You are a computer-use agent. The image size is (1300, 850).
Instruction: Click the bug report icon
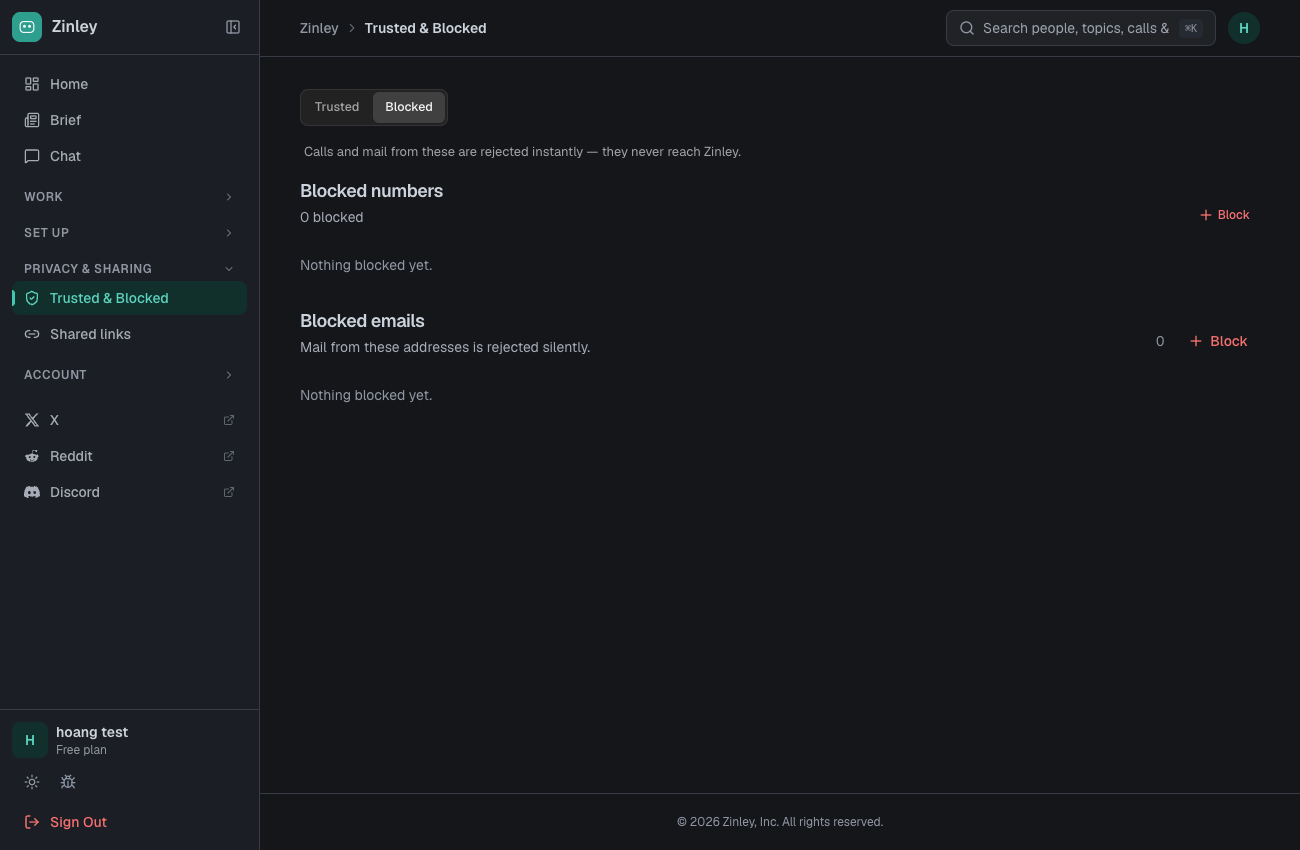[68, 782]
